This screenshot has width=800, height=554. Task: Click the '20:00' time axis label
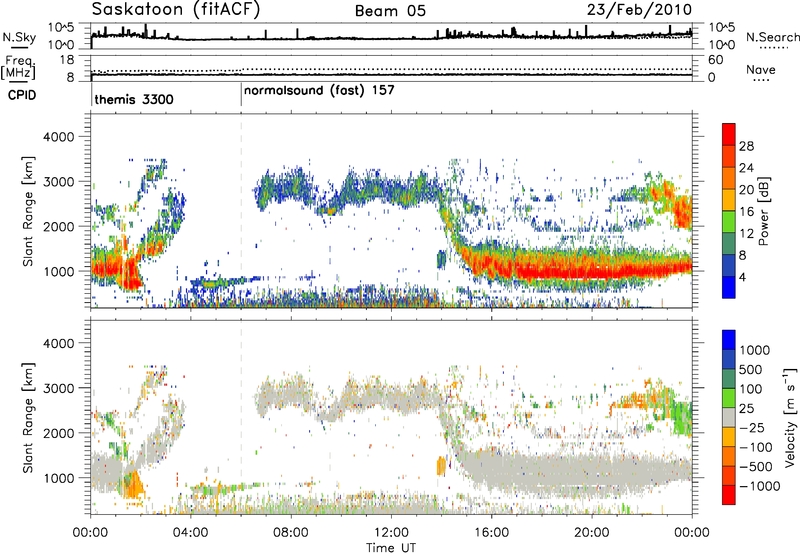point(592,533)
